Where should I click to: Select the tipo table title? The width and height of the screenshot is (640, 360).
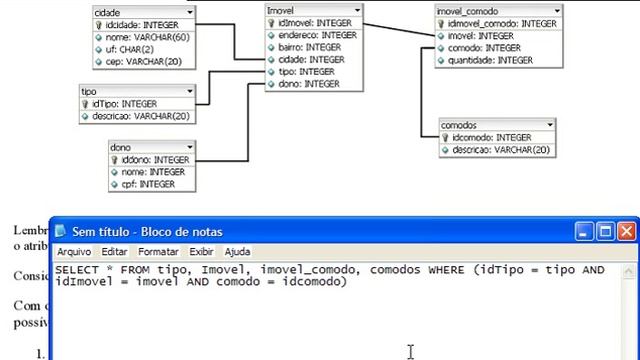[89, 91]
